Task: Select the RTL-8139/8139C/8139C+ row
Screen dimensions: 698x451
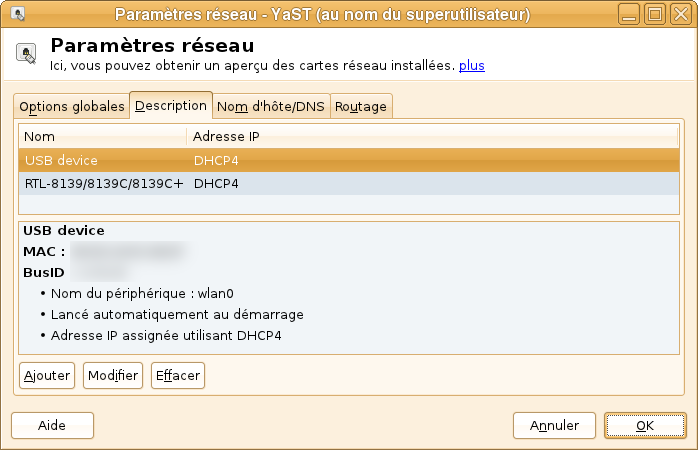Action: coord(349,183)
